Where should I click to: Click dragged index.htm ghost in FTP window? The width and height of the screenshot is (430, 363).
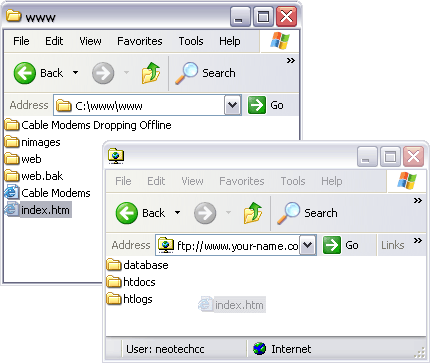[232, 305]
